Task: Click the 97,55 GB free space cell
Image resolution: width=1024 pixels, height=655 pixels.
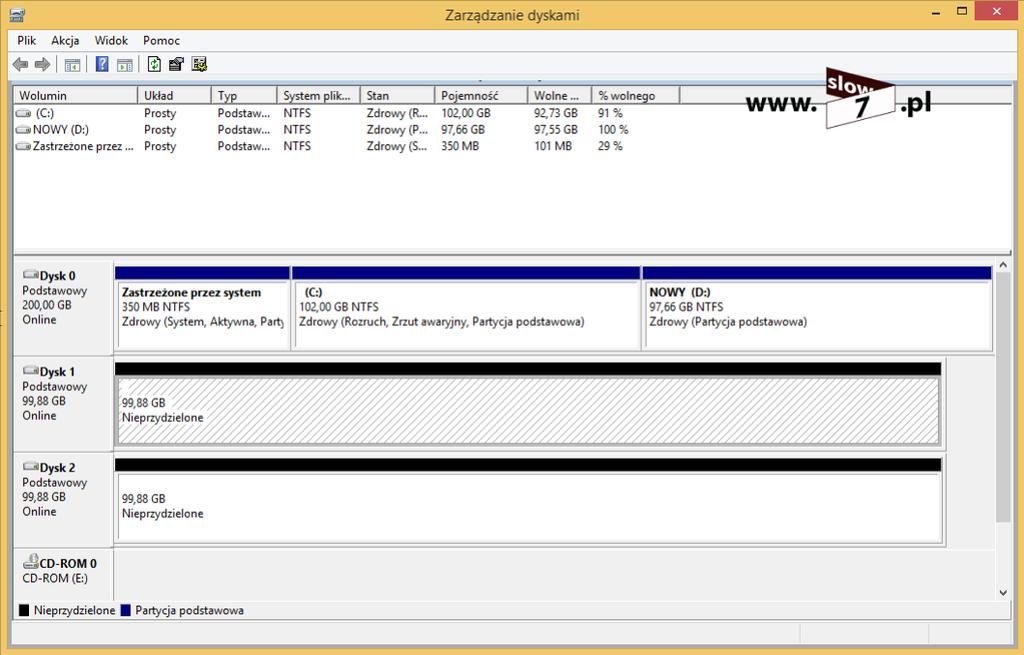Action: point(556,129)
